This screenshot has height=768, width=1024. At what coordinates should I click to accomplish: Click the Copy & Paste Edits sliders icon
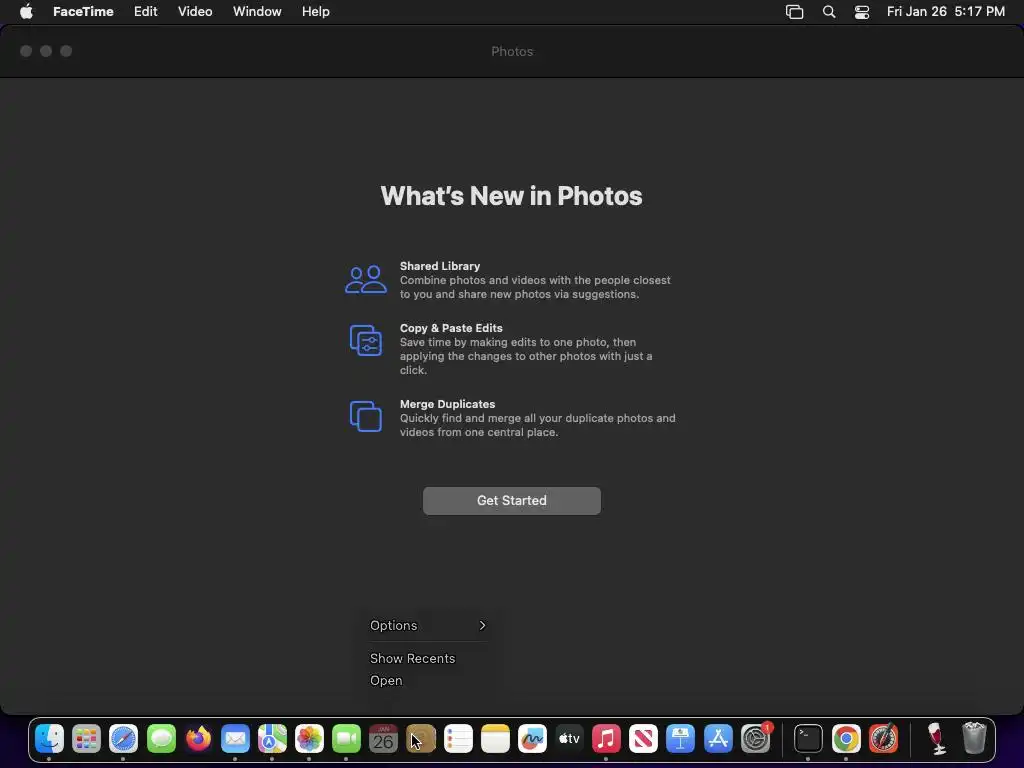tap(366, 340)
